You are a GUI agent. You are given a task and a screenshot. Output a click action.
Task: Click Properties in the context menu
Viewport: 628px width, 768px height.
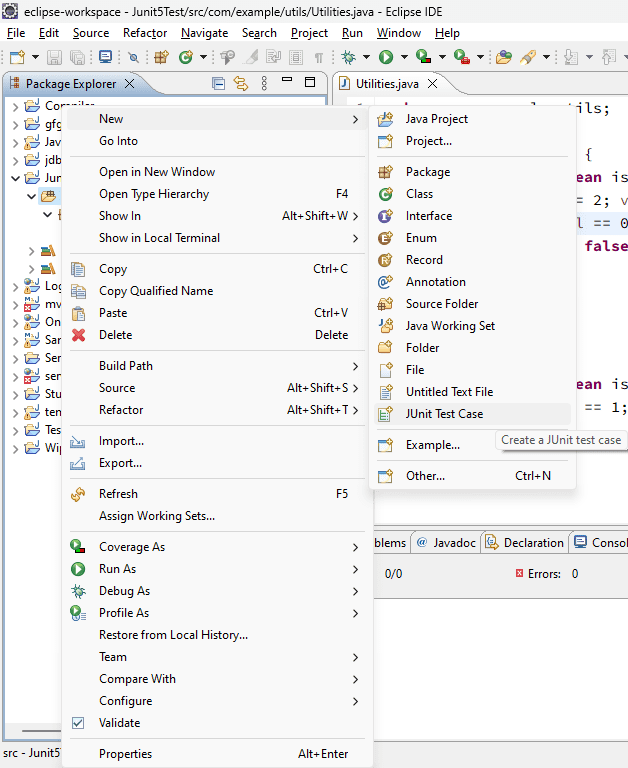(x=217, y=754)
